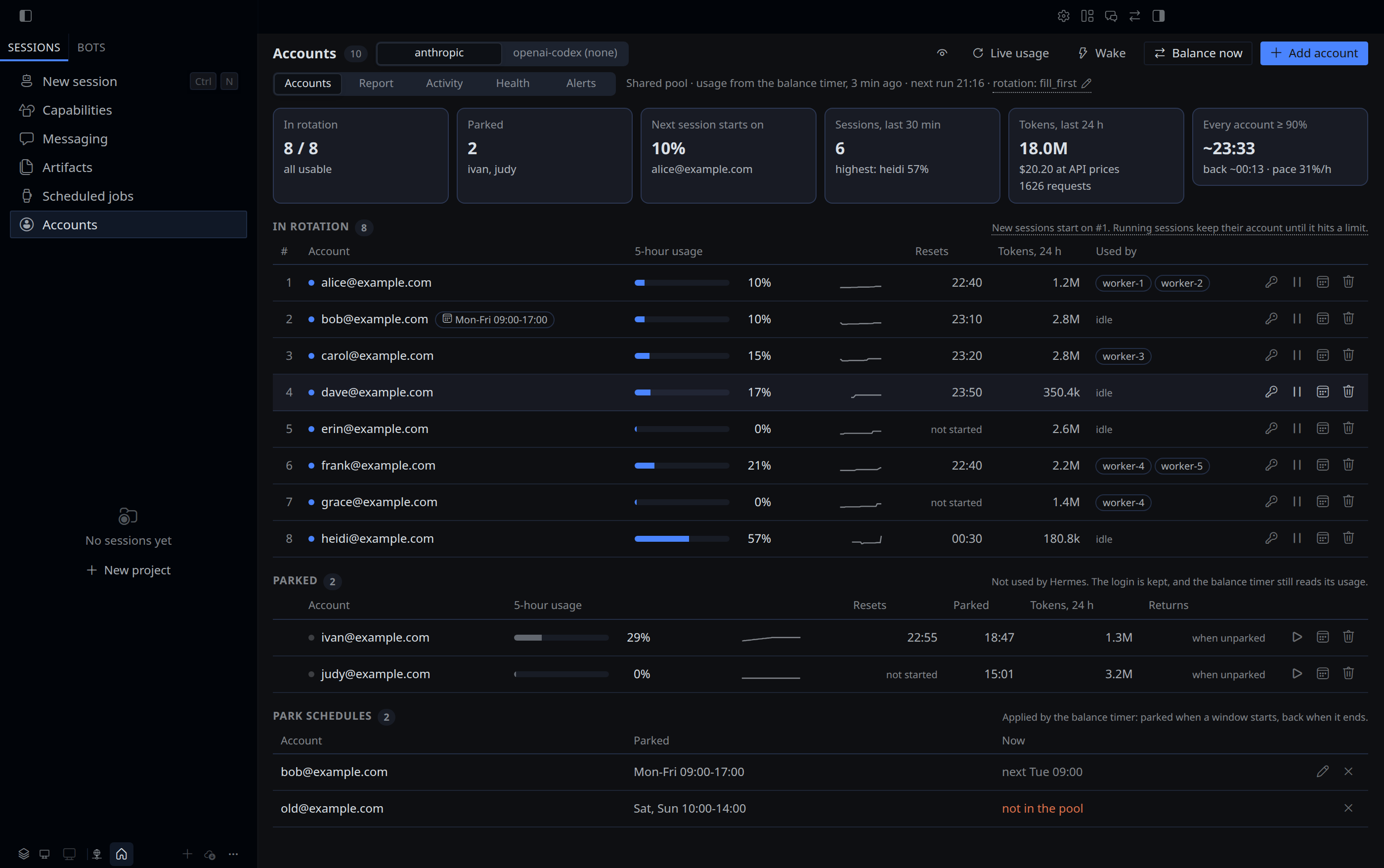Delete dave@example.com using trash icon

[x=1348, y=391]
